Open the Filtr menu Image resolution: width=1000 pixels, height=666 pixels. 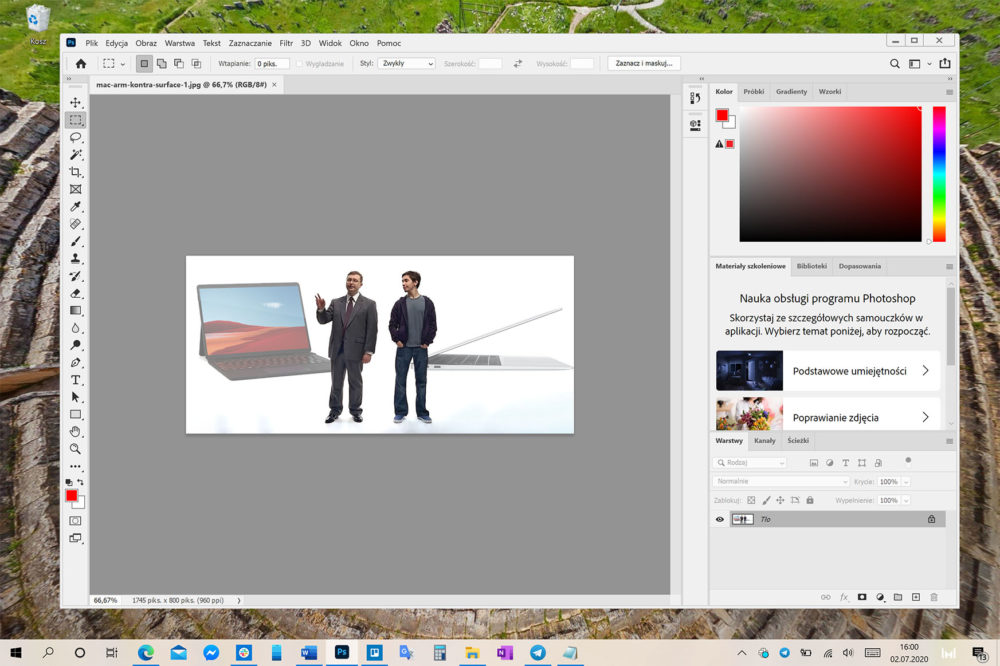(286, 43)
